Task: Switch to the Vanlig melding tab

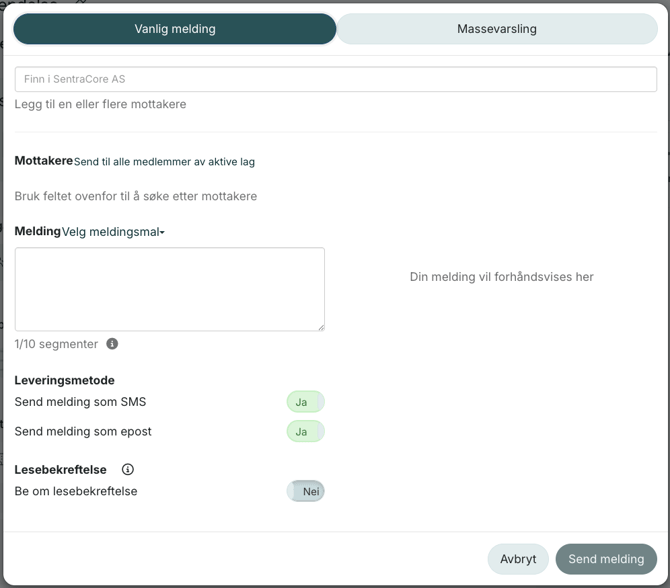Action: click(175, 29)
